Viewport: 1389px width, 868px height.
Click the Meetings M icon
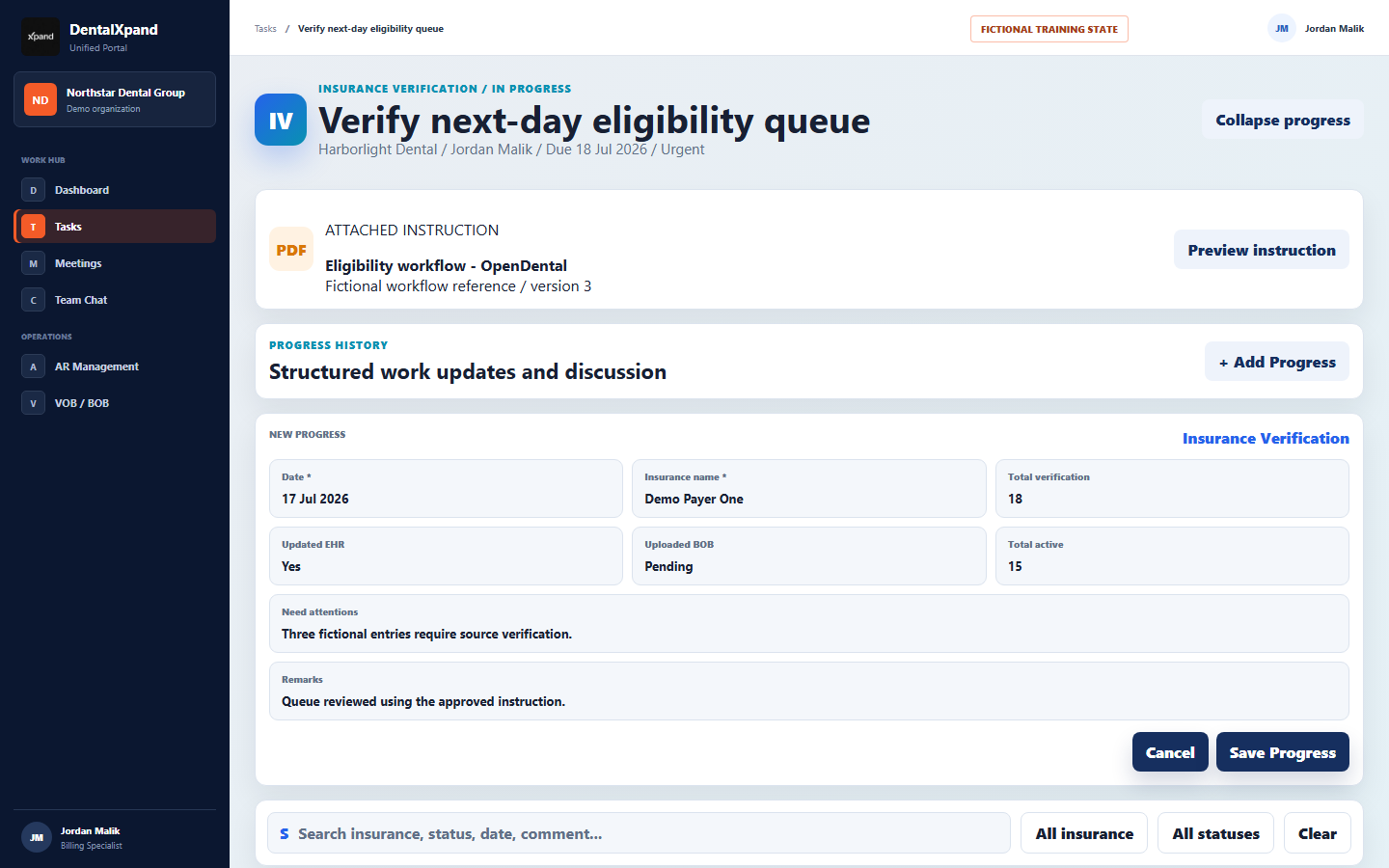(33, 263)
